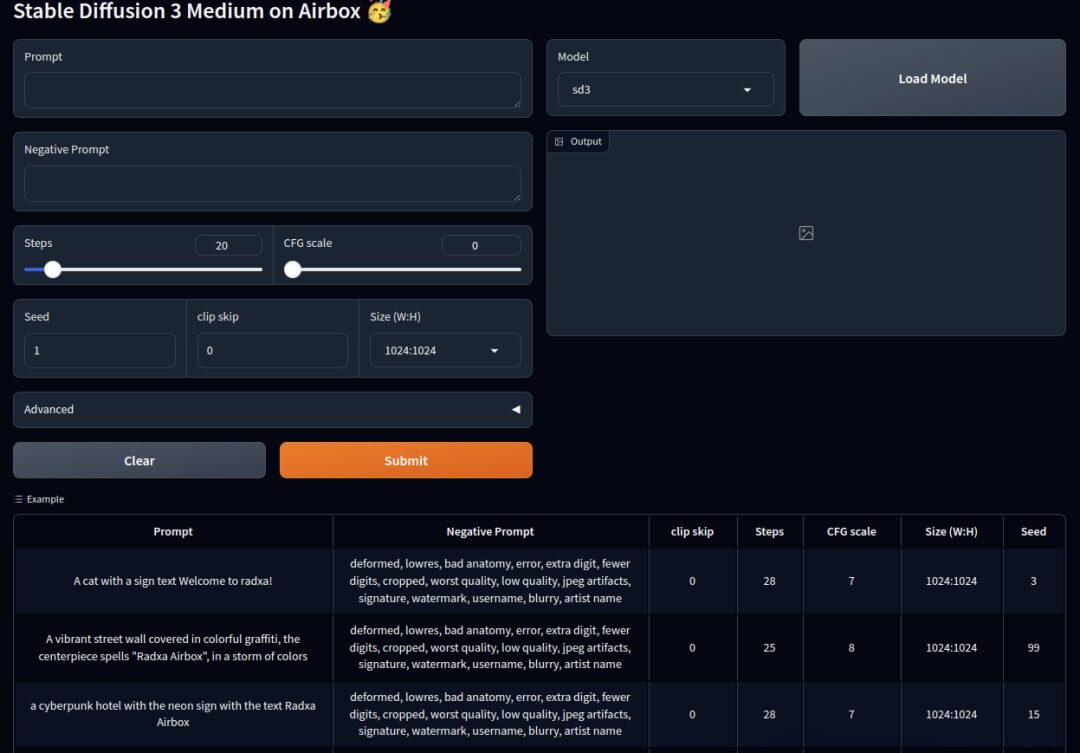Screen dimensions: 1080x753
Task: Click the Steps slider handle
Action: [x=53, y=269]
